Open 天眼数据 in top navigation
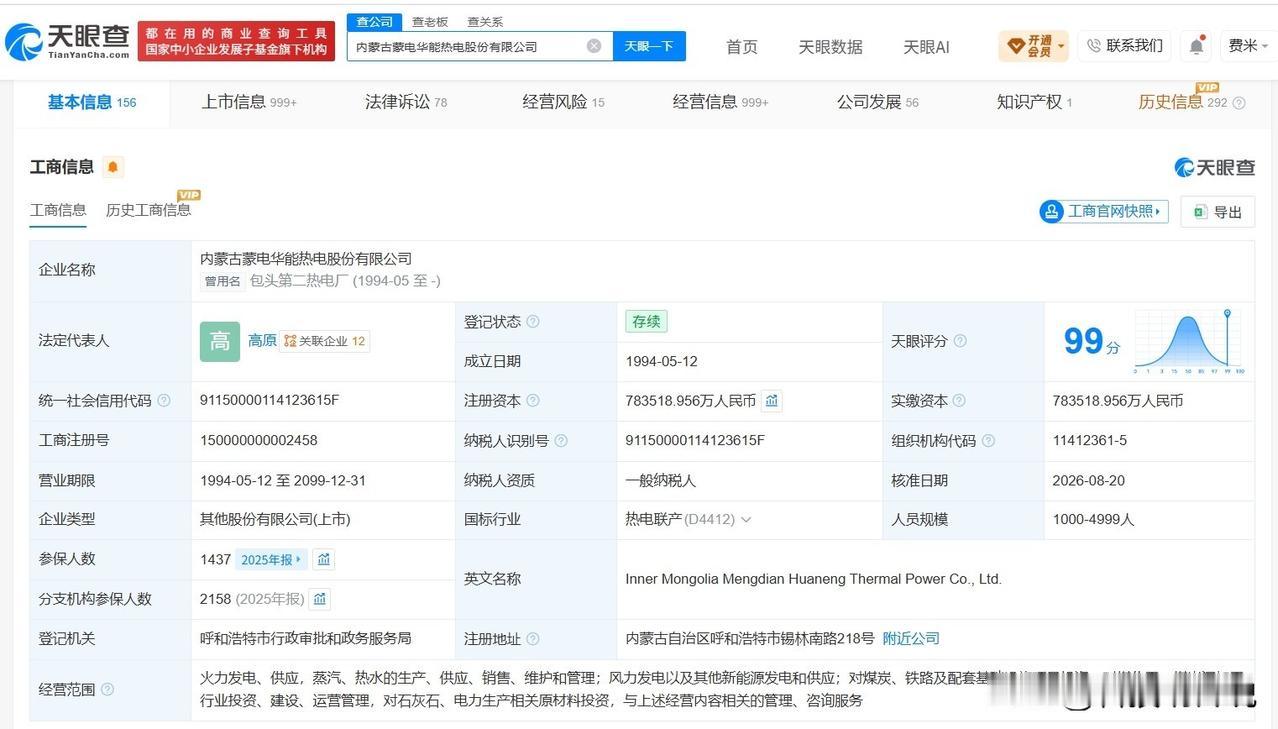This screenshot has height=729, width=1278. (x=830, y=47)
